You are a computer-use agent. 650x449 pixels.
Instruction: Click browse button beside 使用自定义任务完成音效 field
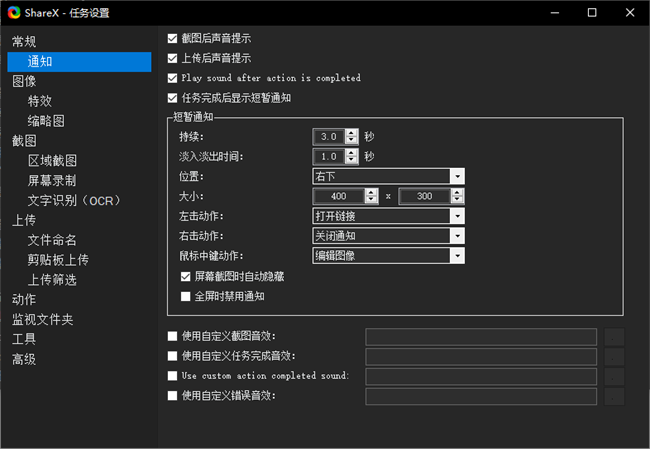(614, 357)
